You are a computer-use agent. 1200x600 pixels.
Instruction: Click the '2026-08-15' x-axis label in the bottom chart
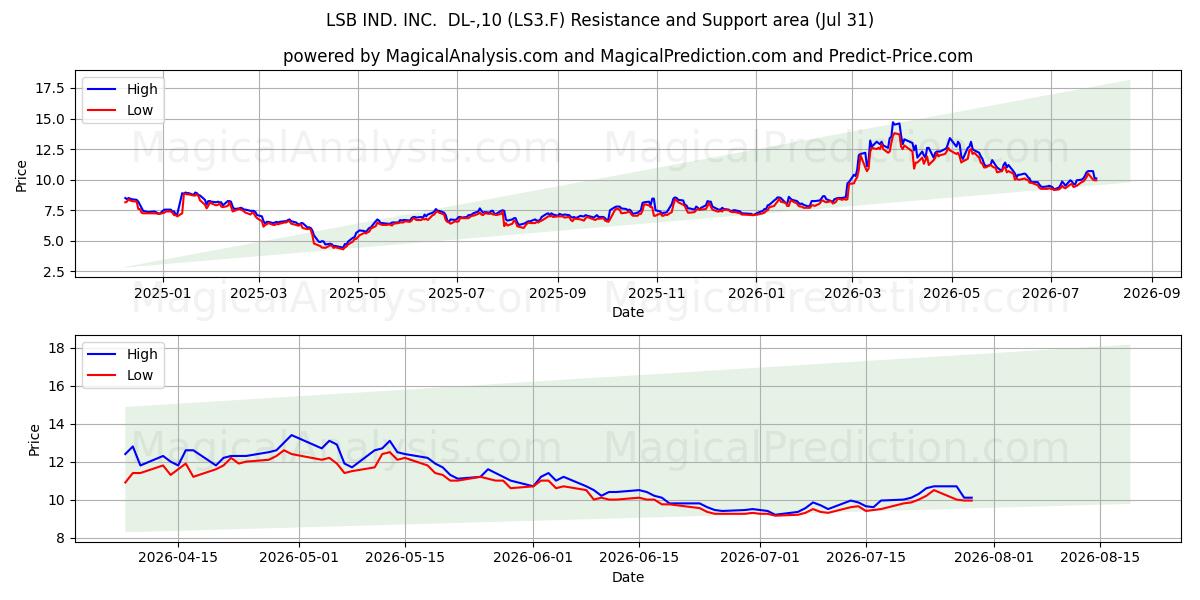(1099, 559)
